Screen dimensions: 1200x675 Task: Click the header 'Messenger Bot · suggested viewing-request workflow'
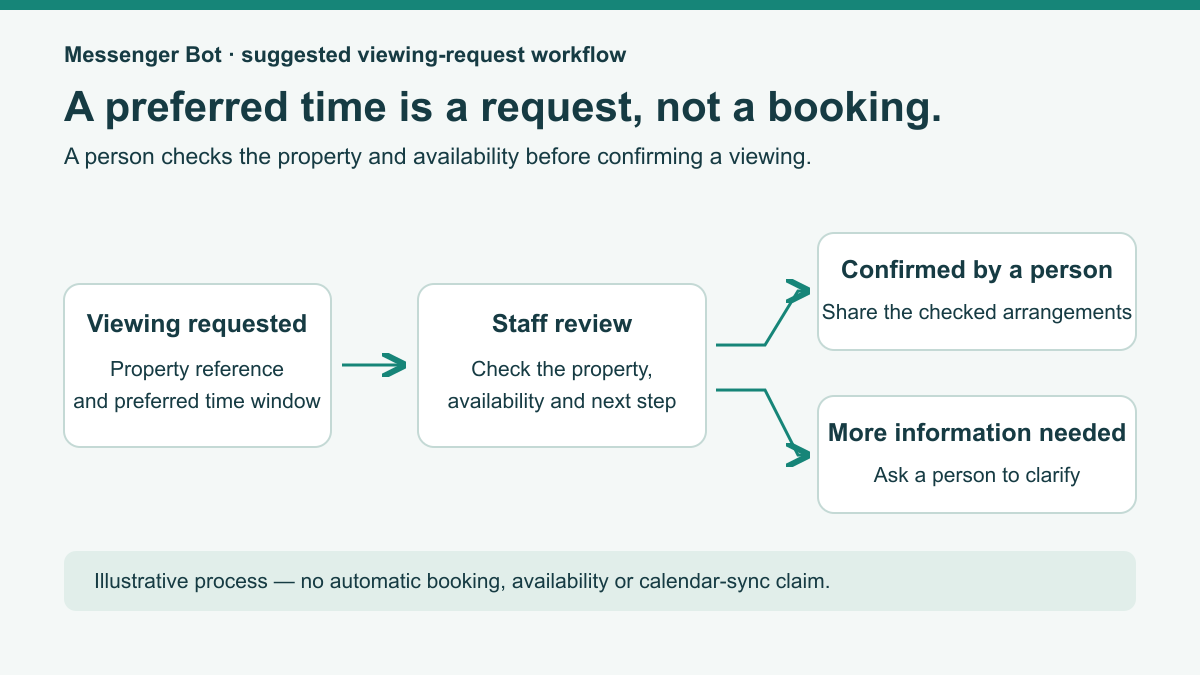[x=345, y=55]
